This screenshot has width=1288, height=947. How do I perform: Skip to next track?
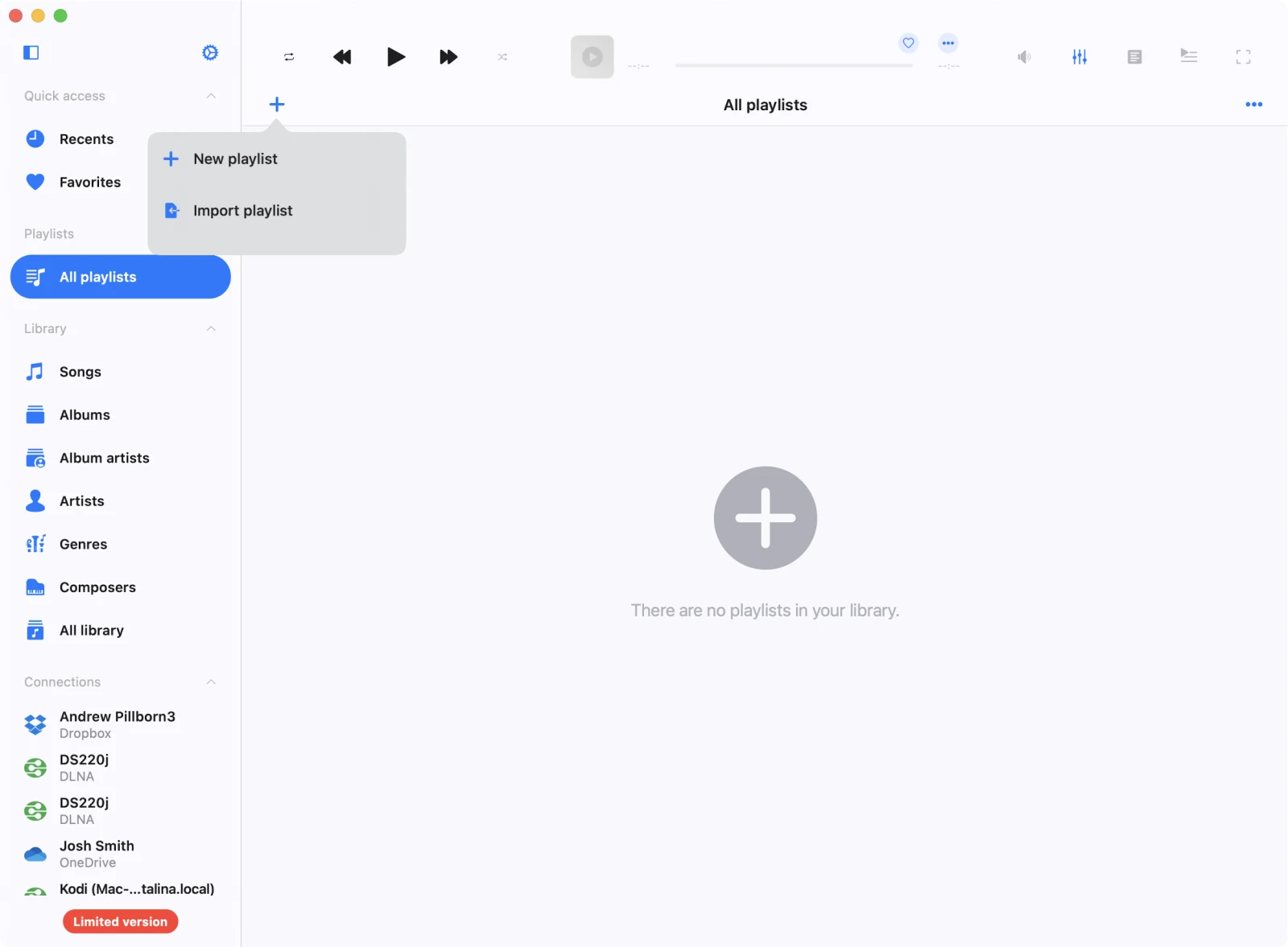click(x=448, y=57)
